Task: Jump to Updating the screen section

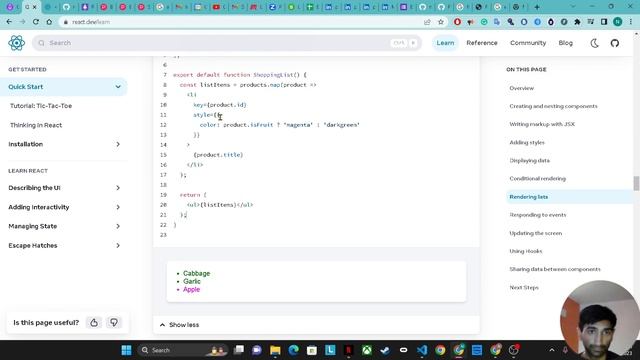Action: pyautogui.click(x=536, y=233)
